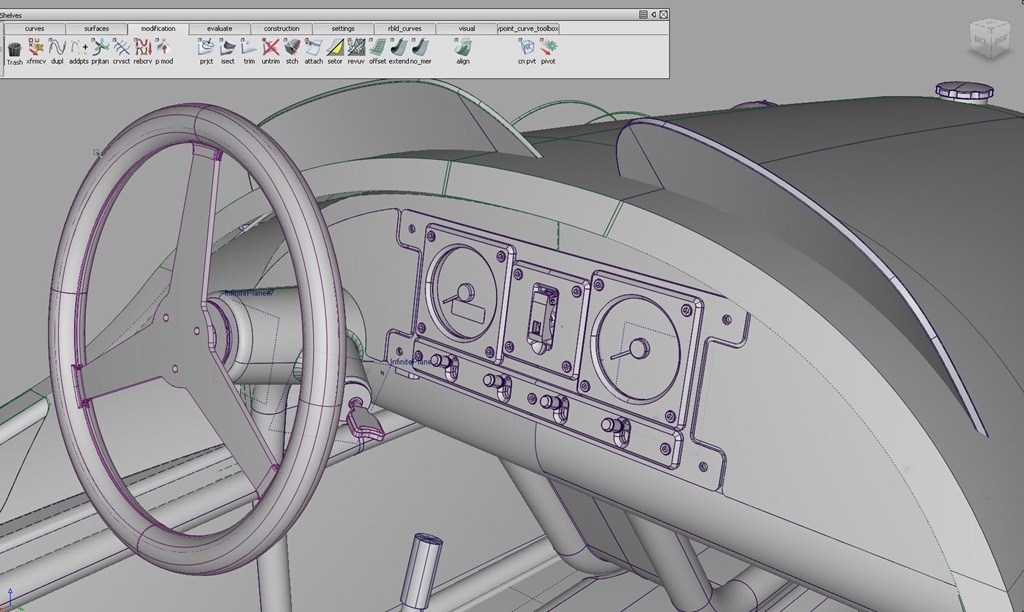Switch to the evaluate shelf tab

point(219,28)
